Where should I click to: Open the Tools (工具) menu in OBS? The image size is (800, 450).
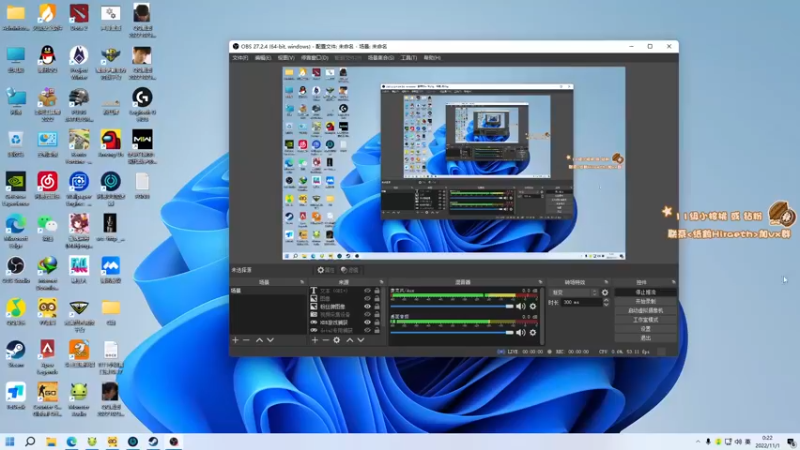point(409,58)
